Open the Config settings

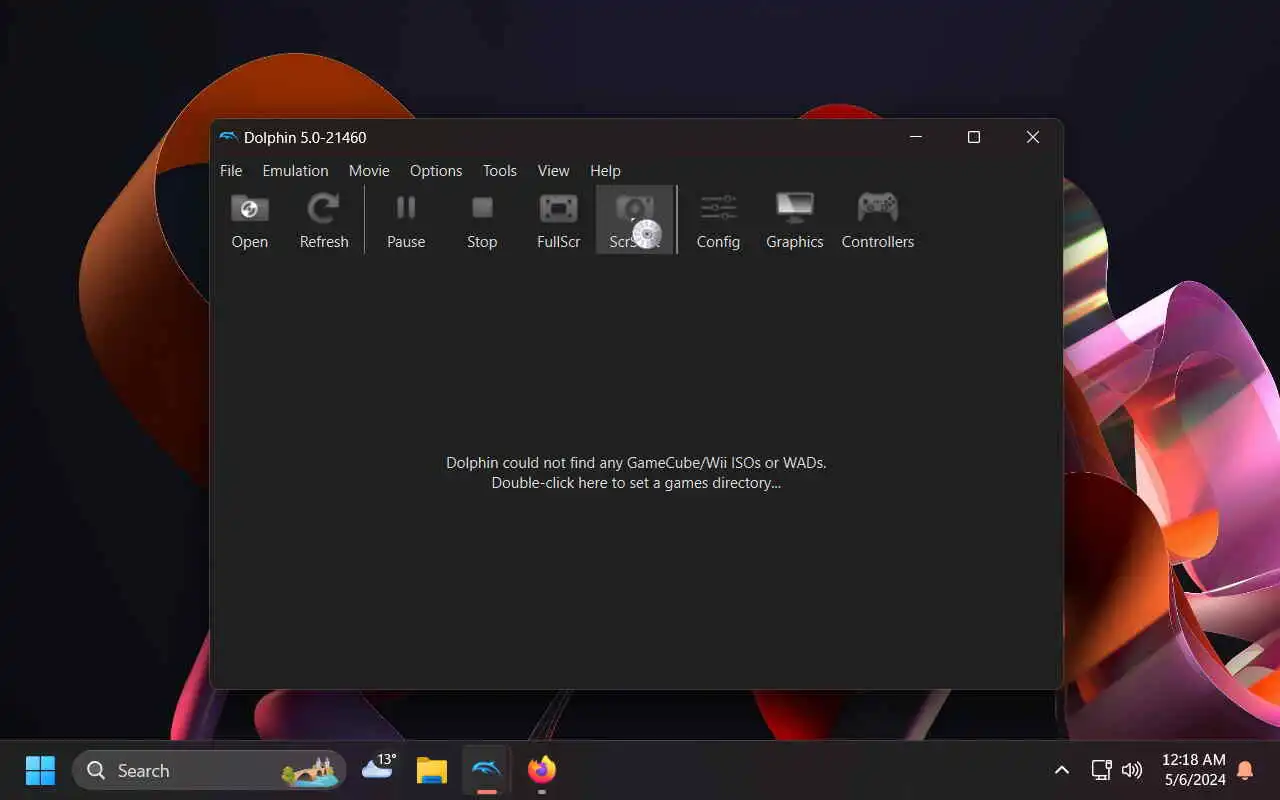(x=718, y=220)
